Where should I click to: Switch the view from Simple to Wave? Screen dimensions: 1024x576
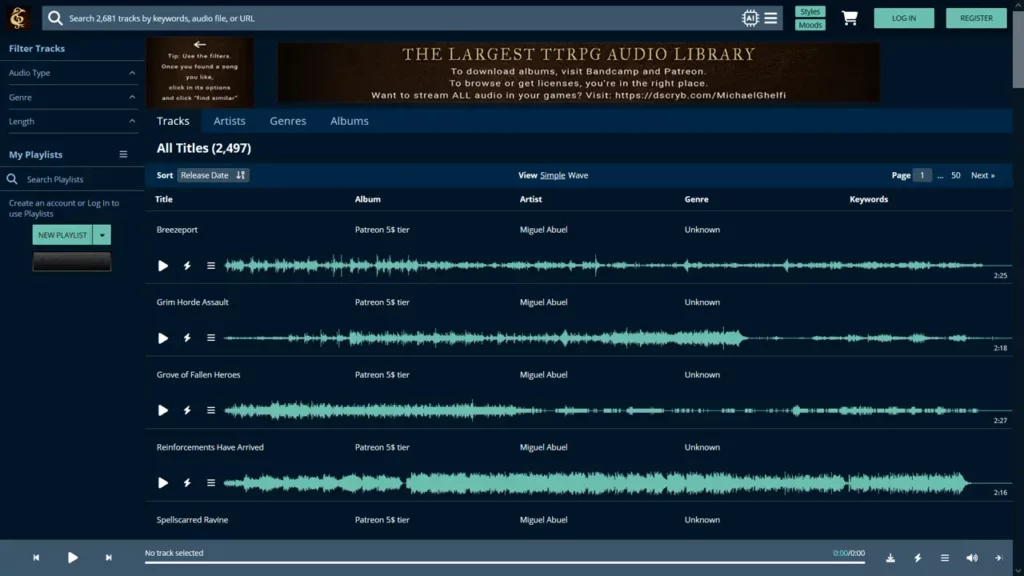click(x=578, y=174)
